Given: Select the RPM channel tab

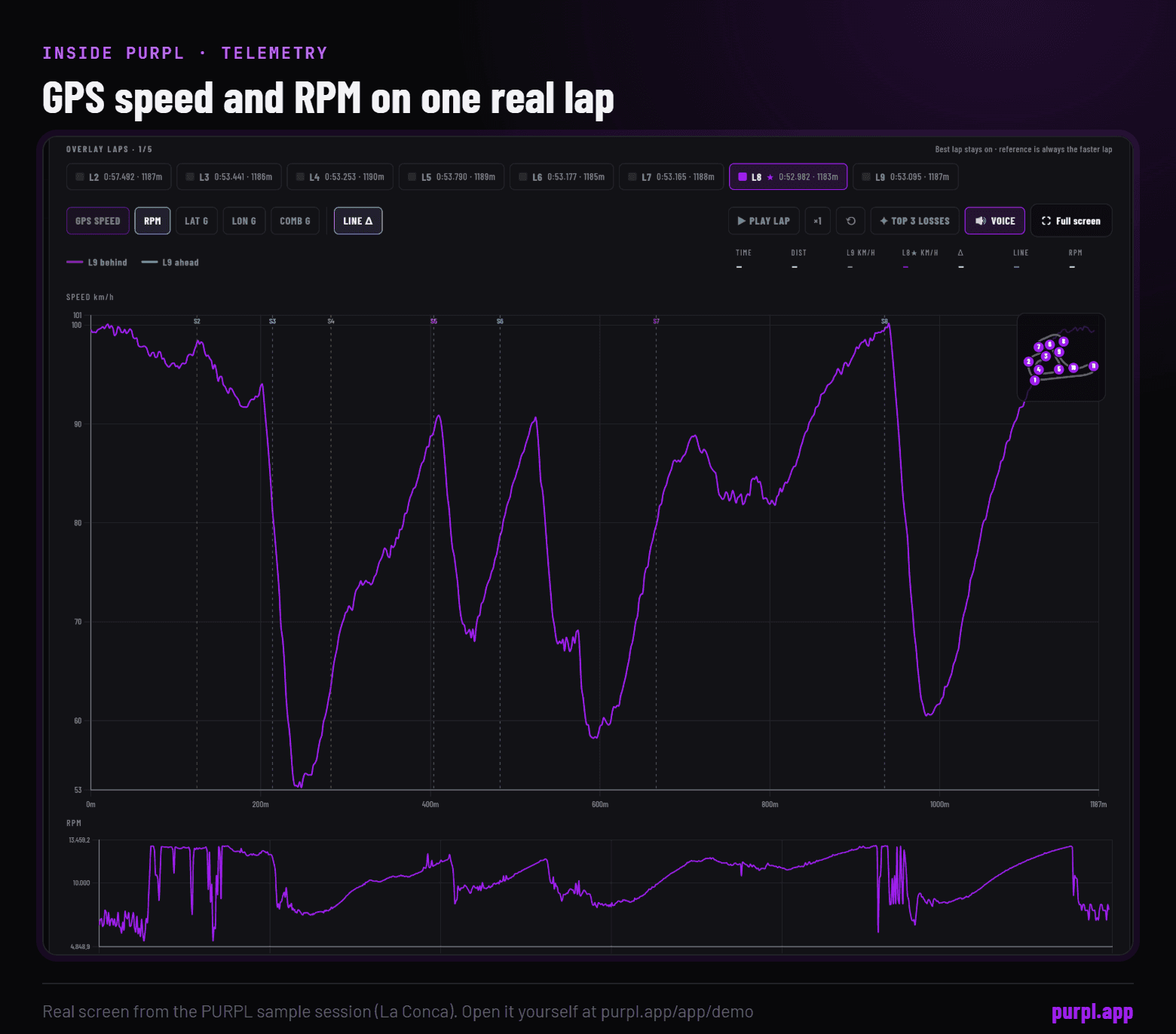Looking at the screenshot, I should [152, 221].
